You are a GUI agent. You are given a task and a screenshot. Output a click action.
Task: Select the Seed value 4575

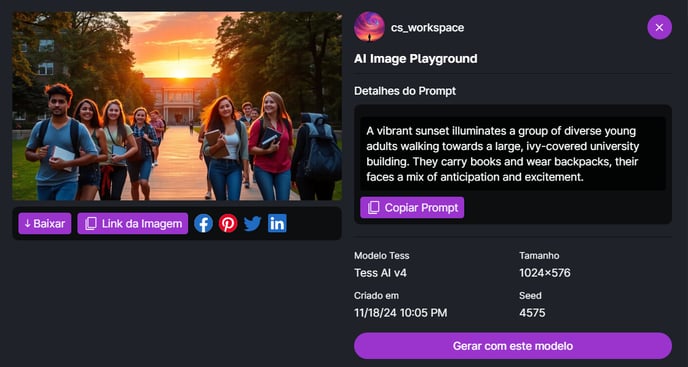point(532,313)
